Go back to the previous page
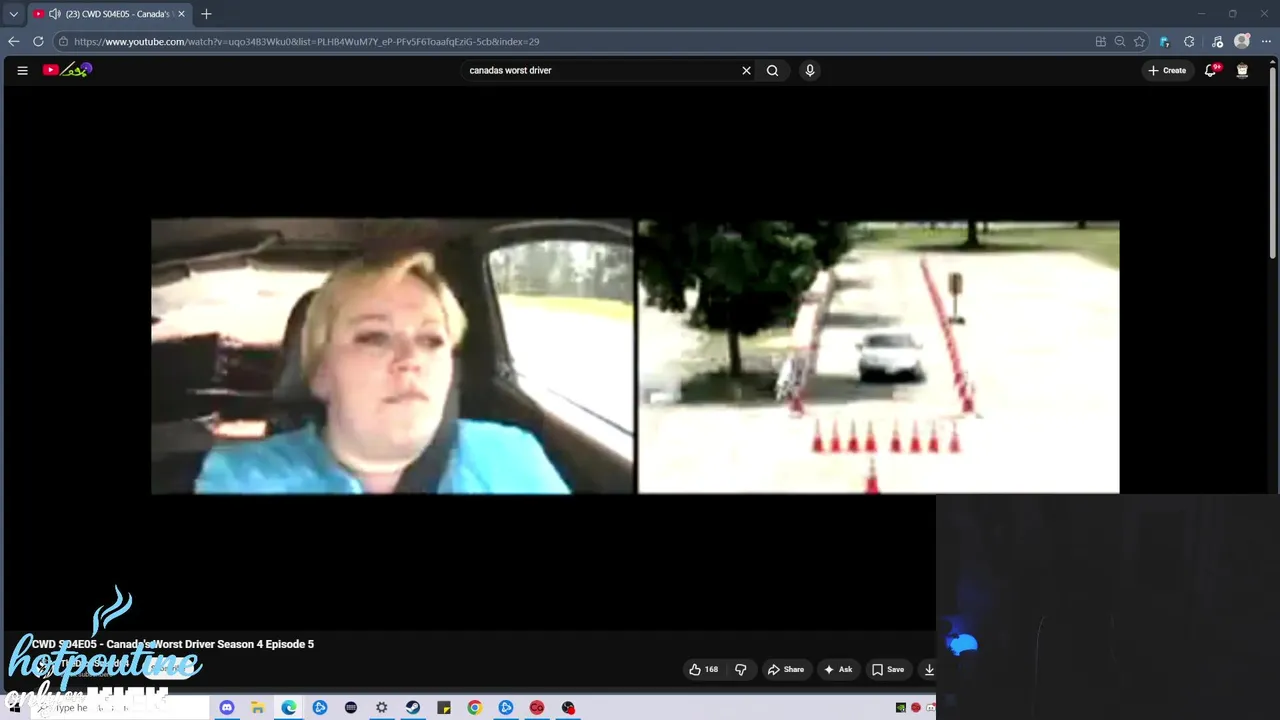This screenshot has height=720, width=1280. point(13,41)
